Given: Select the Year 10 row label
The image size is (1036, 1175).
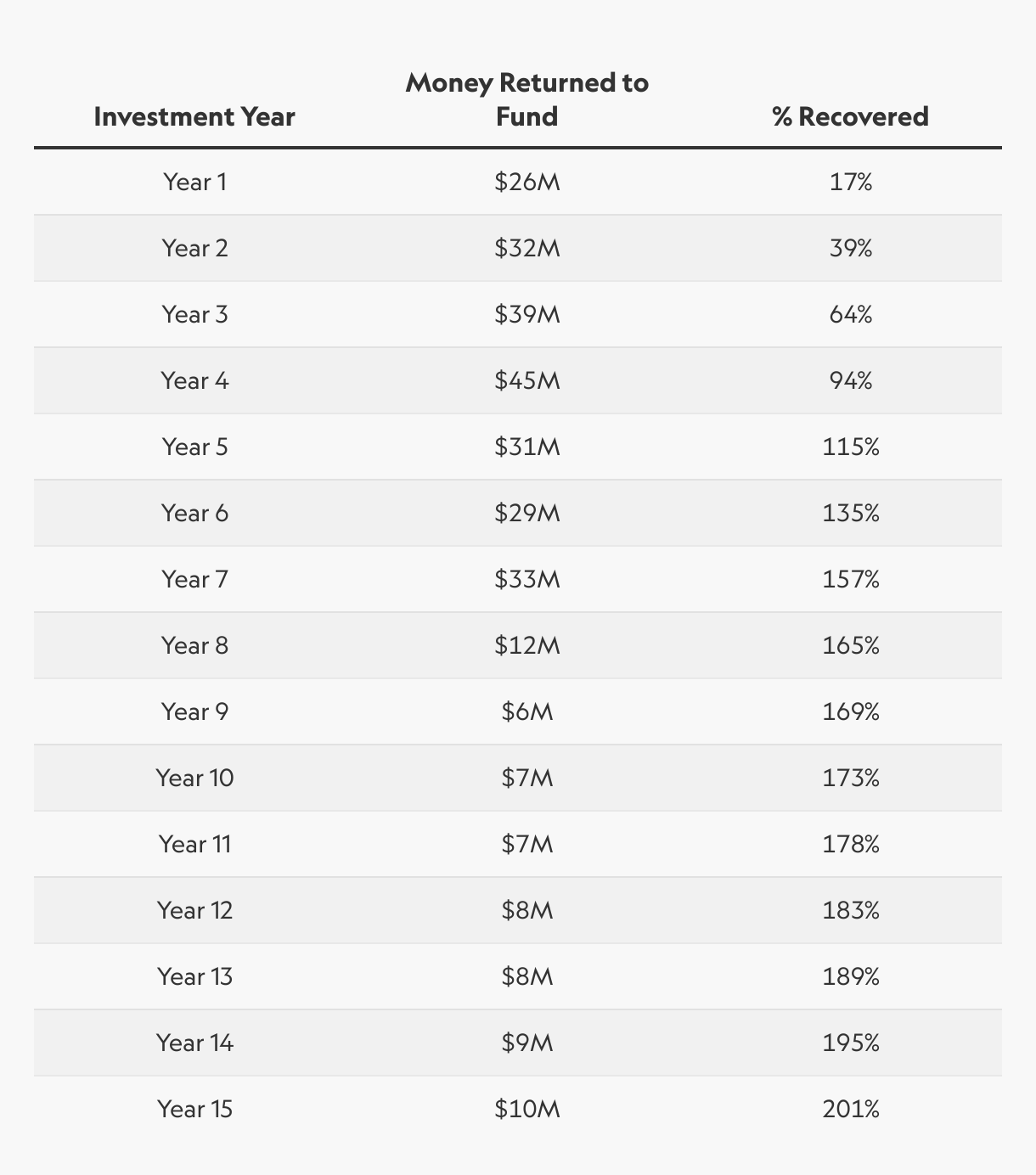Looking at the screenshot, I should point(194,778).
